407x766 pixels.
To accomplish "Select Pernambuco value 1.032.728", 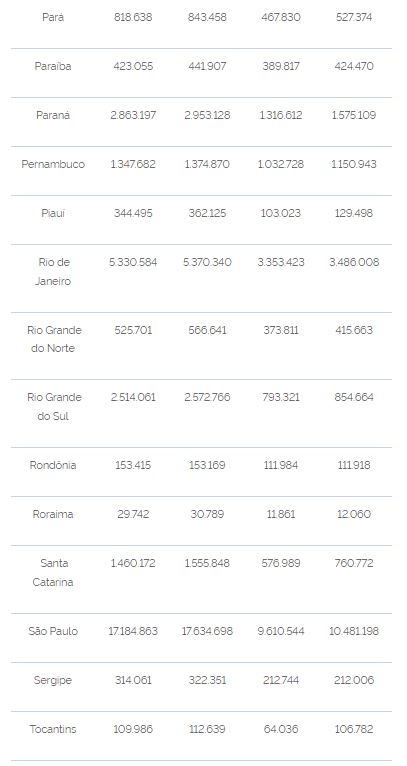I will [280, 164].
